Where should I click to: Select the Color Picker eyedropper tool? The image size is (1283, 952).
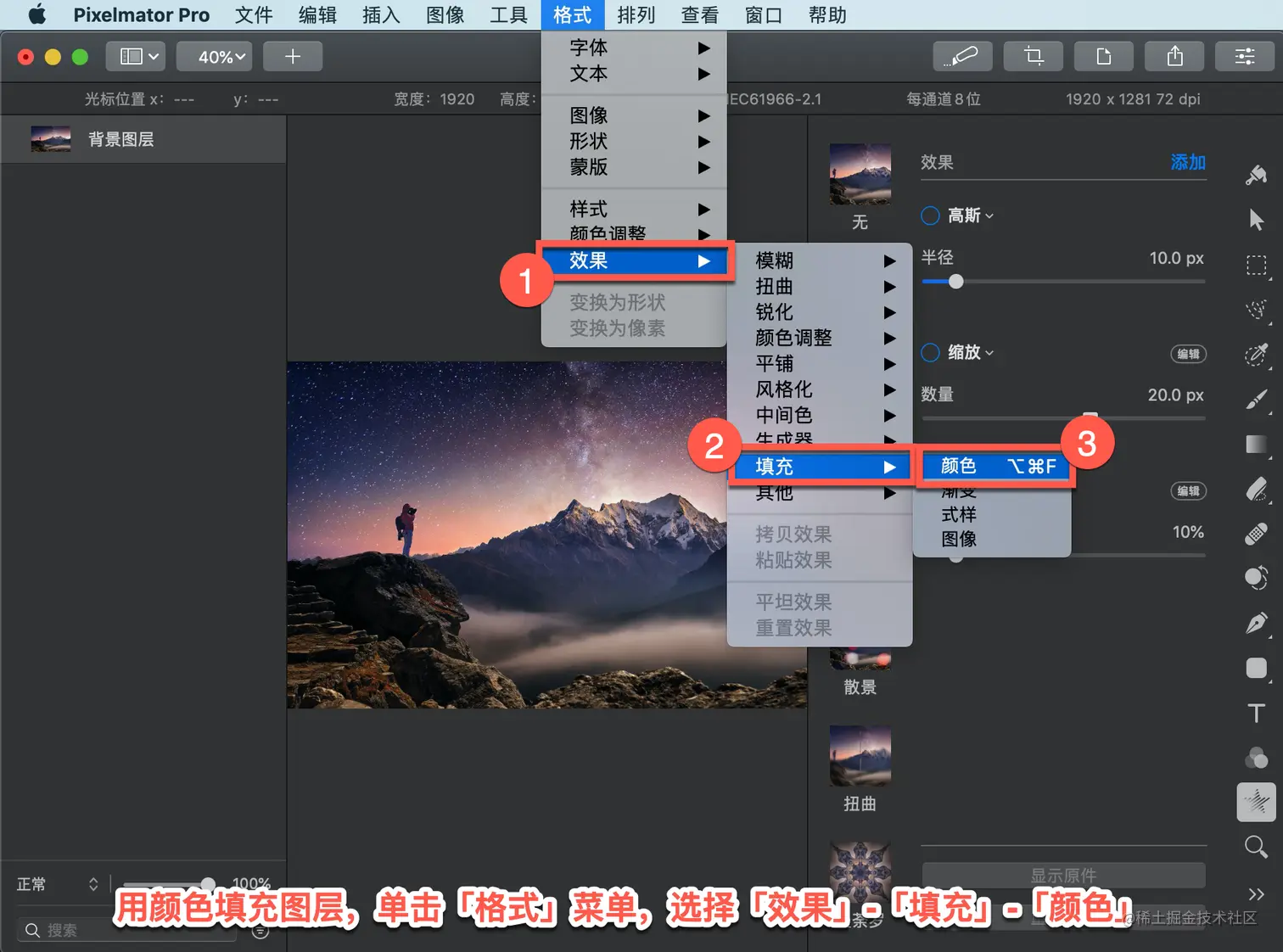[1256, 355]
